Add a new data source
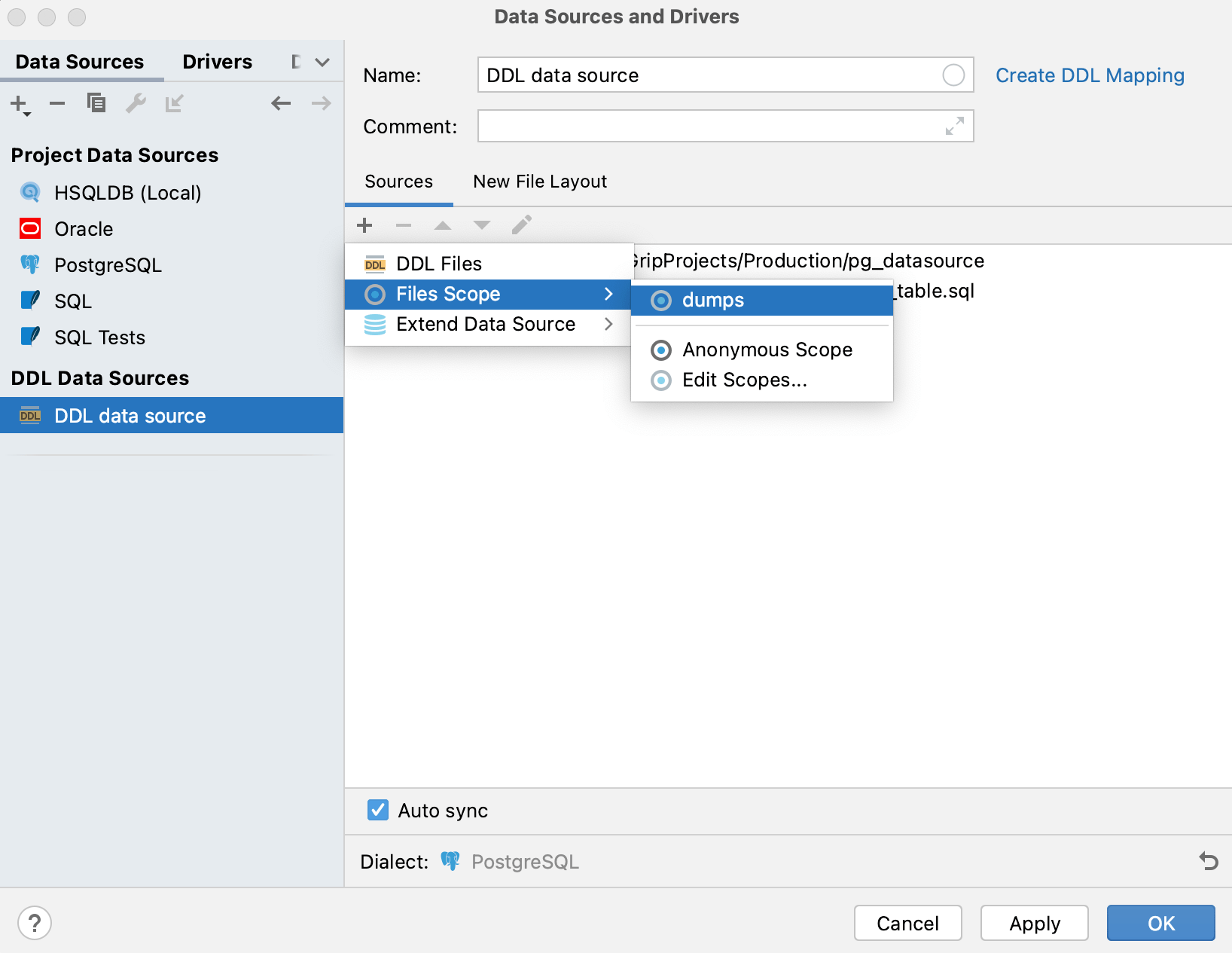The width and height of the screenshot is (1232, 953). coord(17,103)
